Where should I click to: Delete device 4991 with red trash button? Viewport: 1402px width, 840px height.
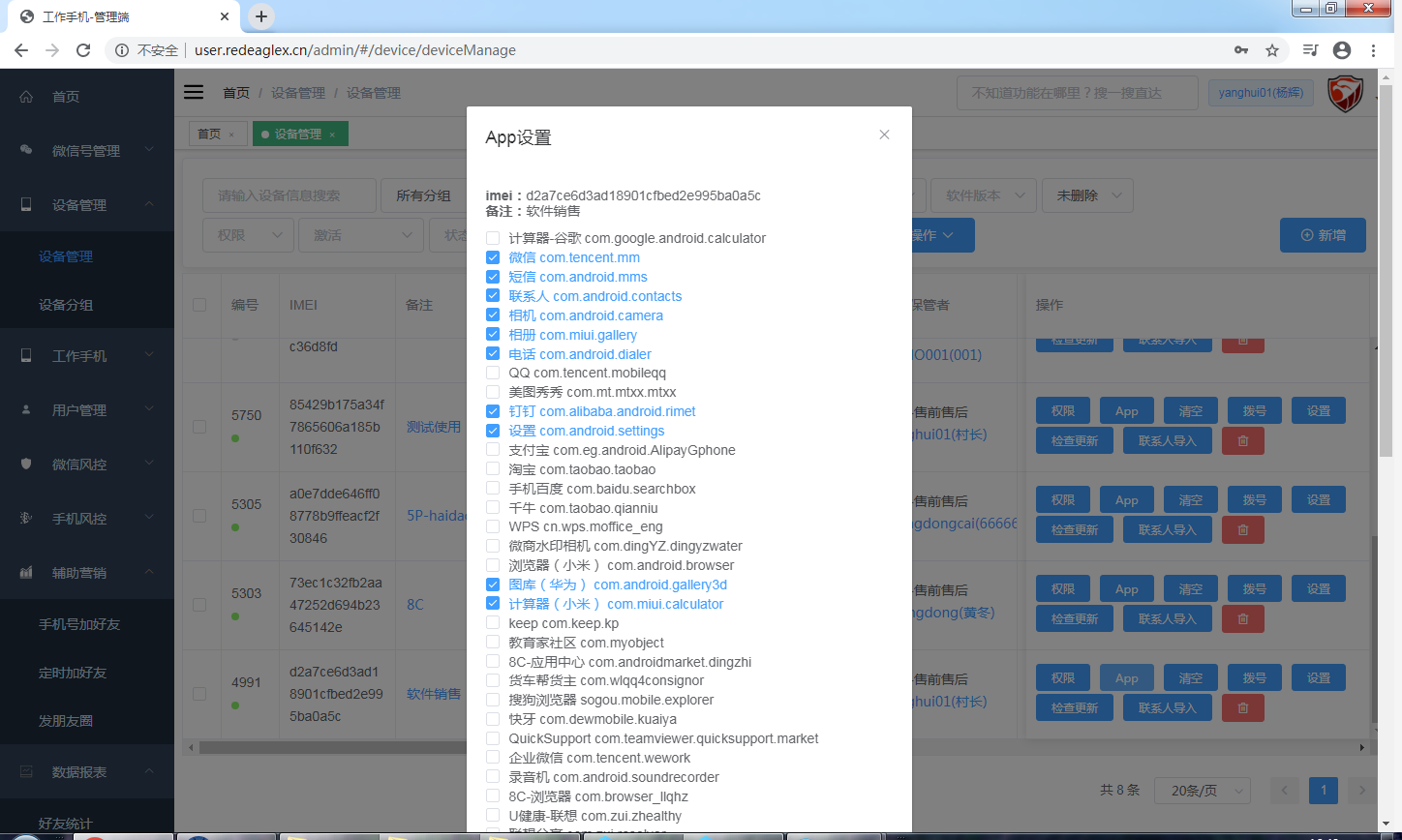[x=1243, y=707]
